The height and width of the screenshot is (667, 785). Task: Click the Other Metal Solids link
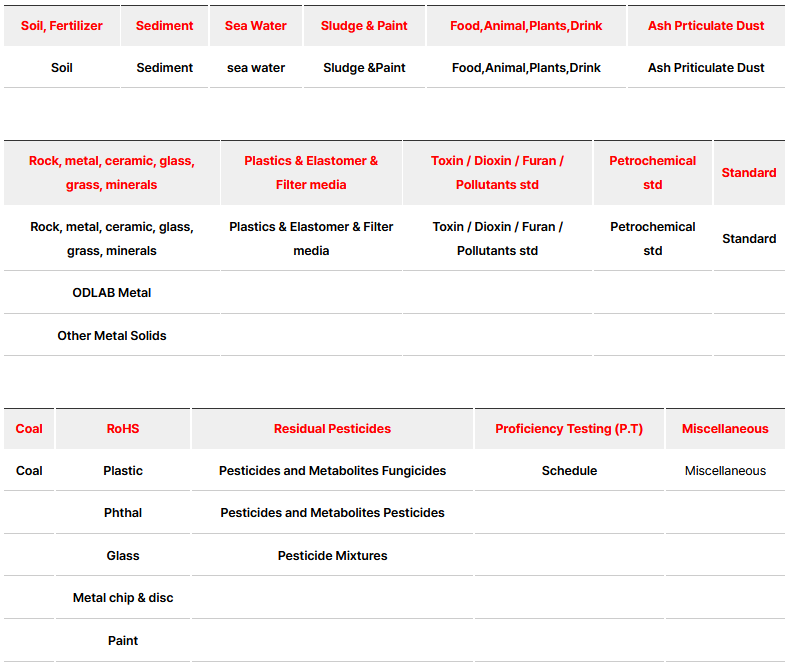[112, 336]
